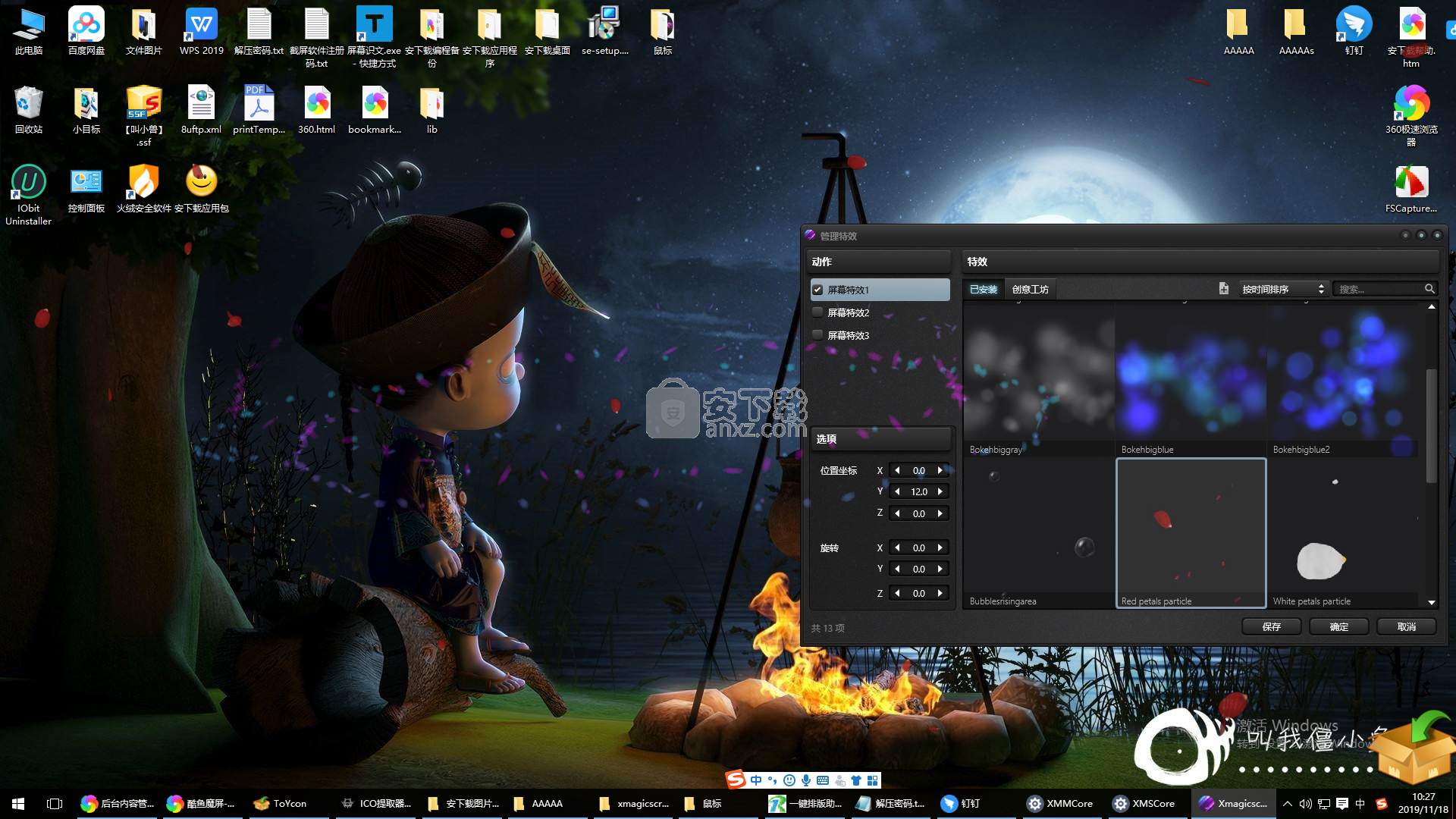Switch to the 创意工坊 tab
1456x819 pixels.
[x=1031, y=290]
